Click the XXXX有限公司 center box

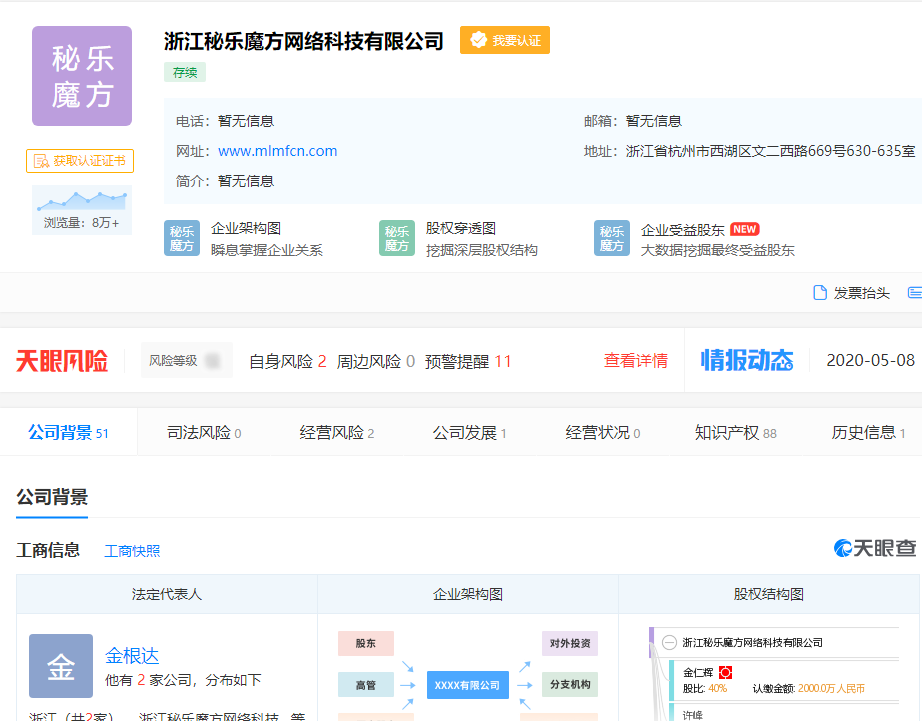point(467,685)
